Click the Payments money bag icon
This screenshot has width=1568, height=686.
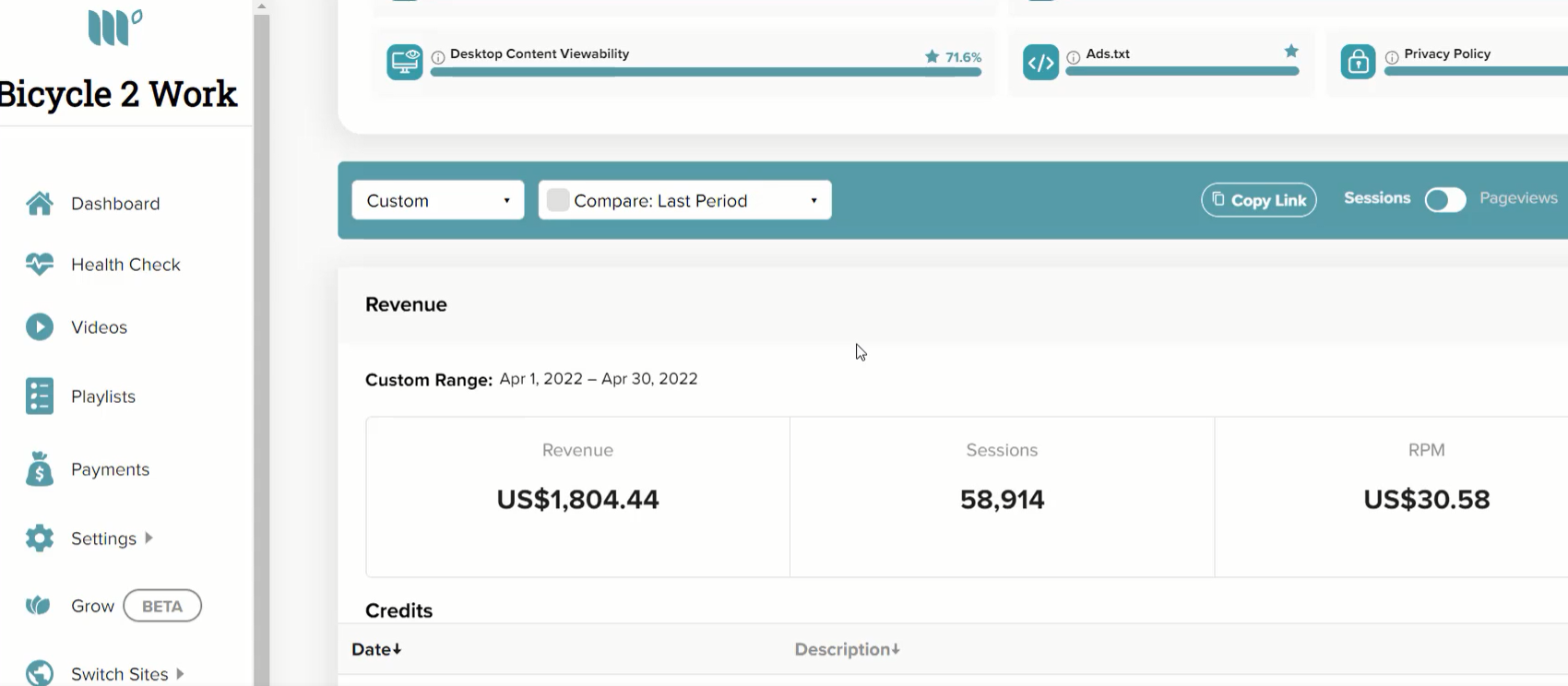pyautogui.click(x=39, y=468)
